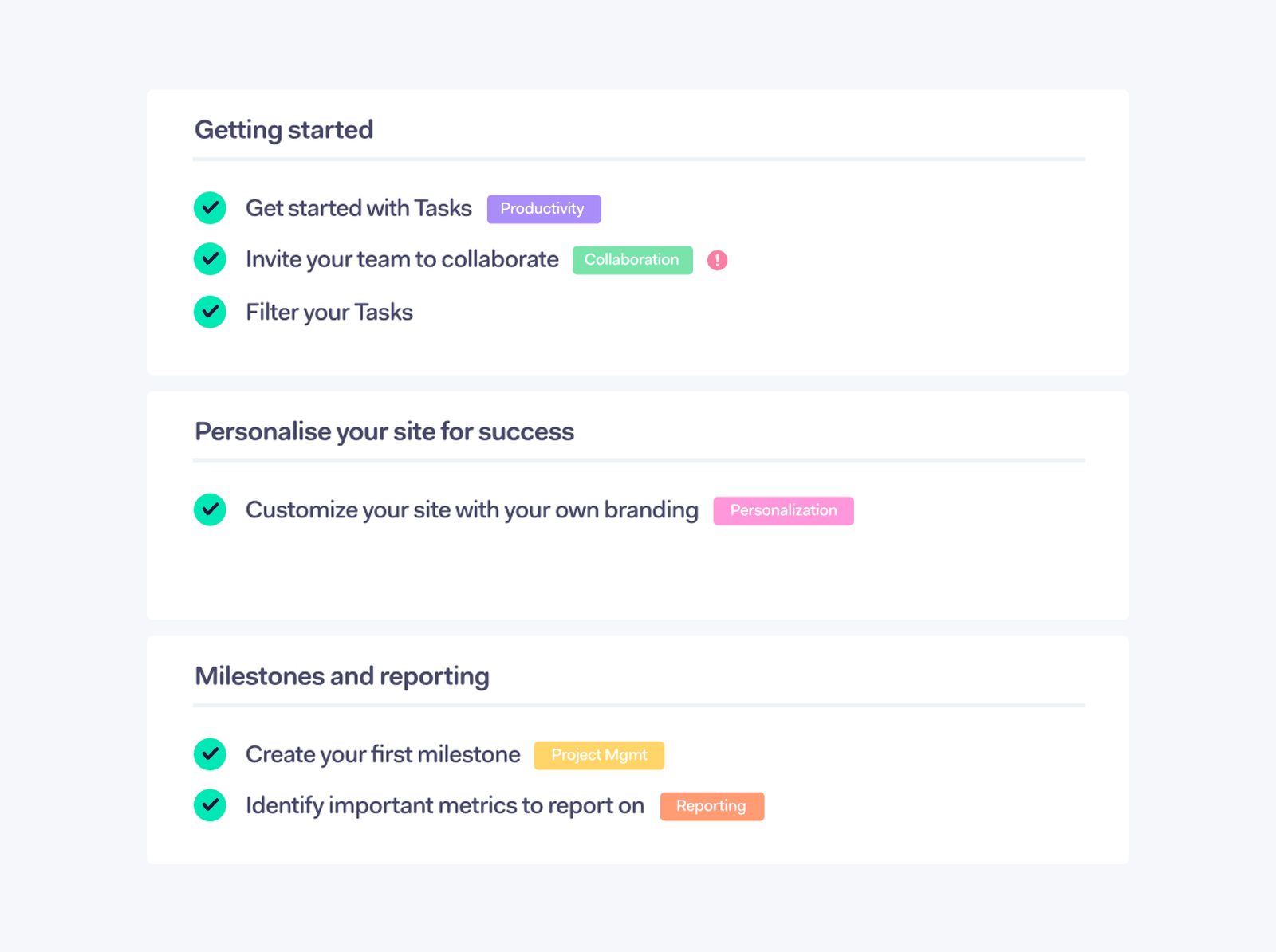Select the check icon for Invite your team
This screenshot has height=952, width=1276.
[x=210, y=259]
